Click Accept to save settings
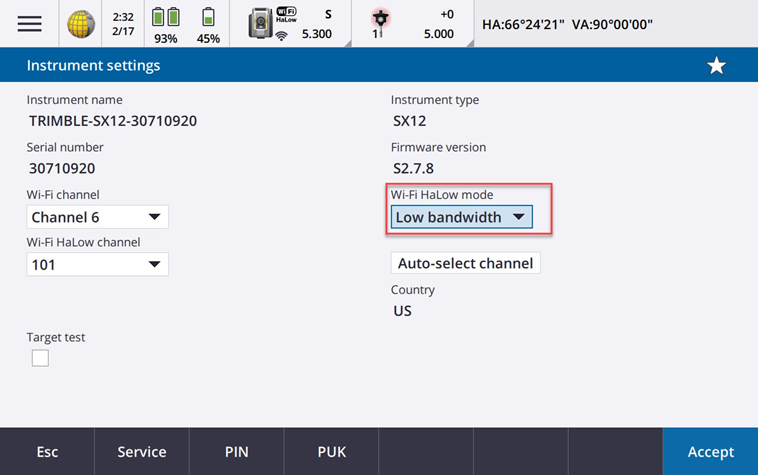 point(710,452)
